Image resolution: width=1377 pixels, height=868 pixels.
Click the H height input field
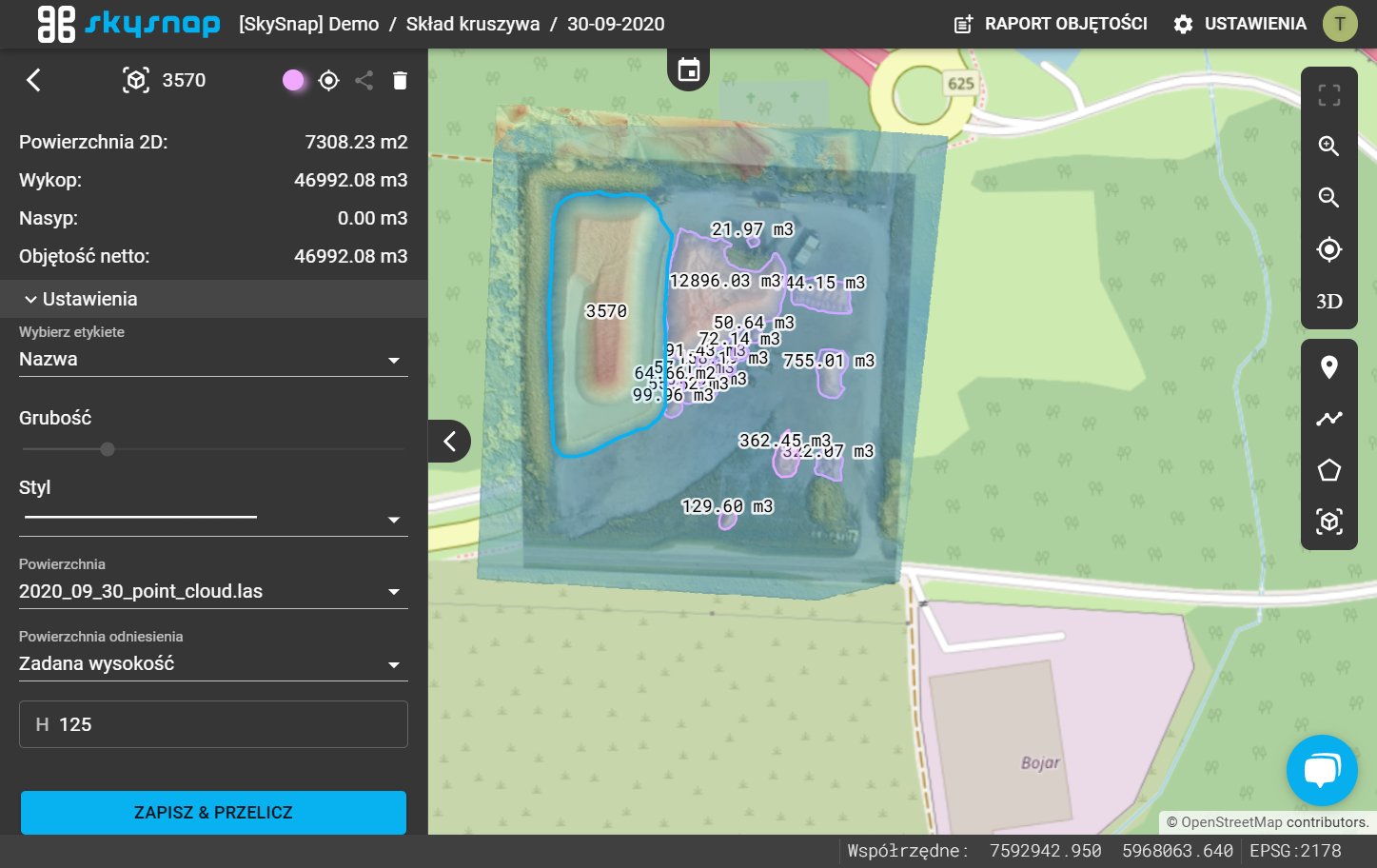pyautogui.click(x=213, y=724)
